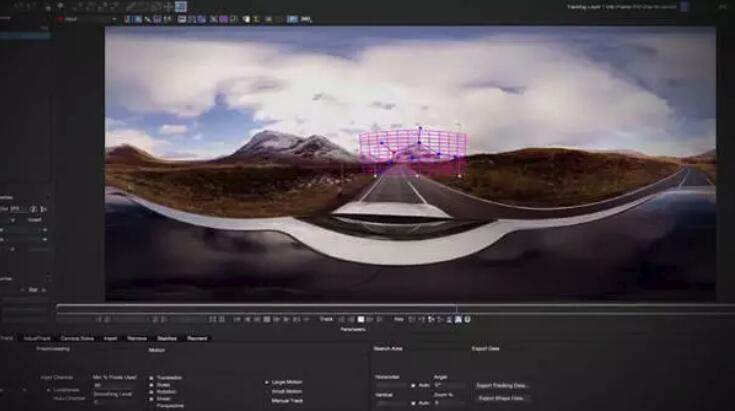Toggle the Translation motion checkbox
Viewport: 735px width, 411px height.
click(x=151, y=377)
